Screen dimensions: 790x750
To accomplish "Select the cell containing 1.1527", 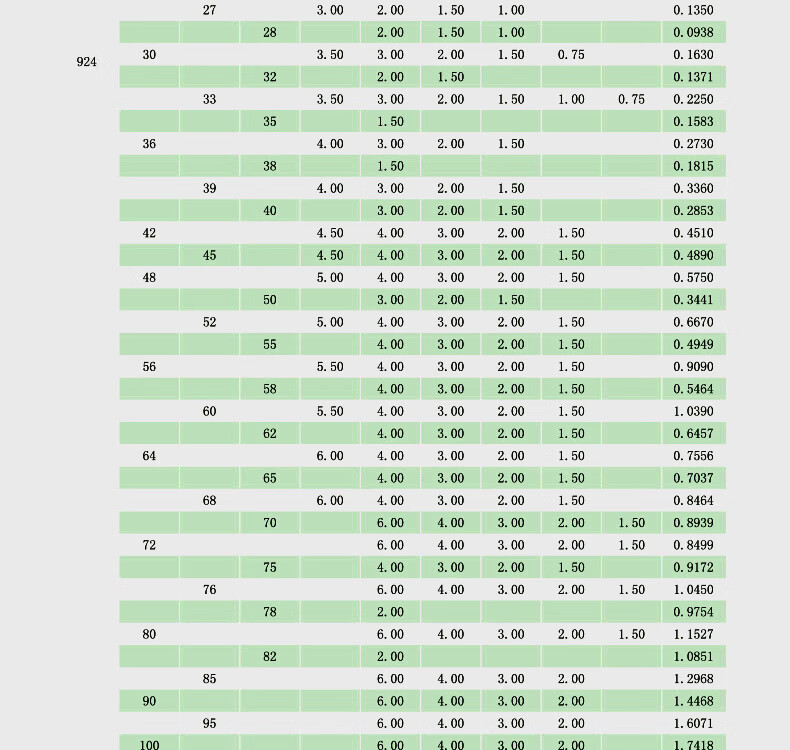I will [x=694, y=634].
